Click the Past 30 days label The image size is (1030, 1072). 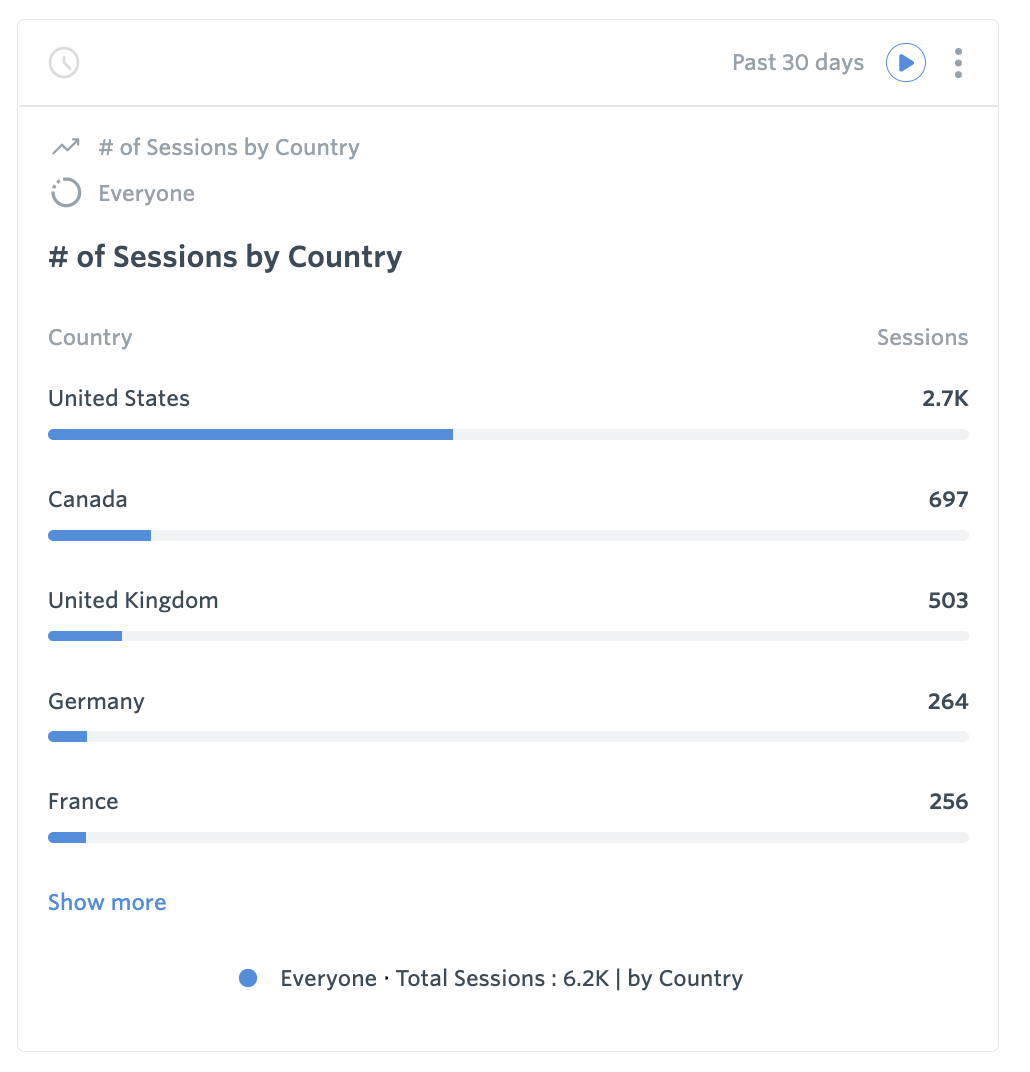(797, 63)
